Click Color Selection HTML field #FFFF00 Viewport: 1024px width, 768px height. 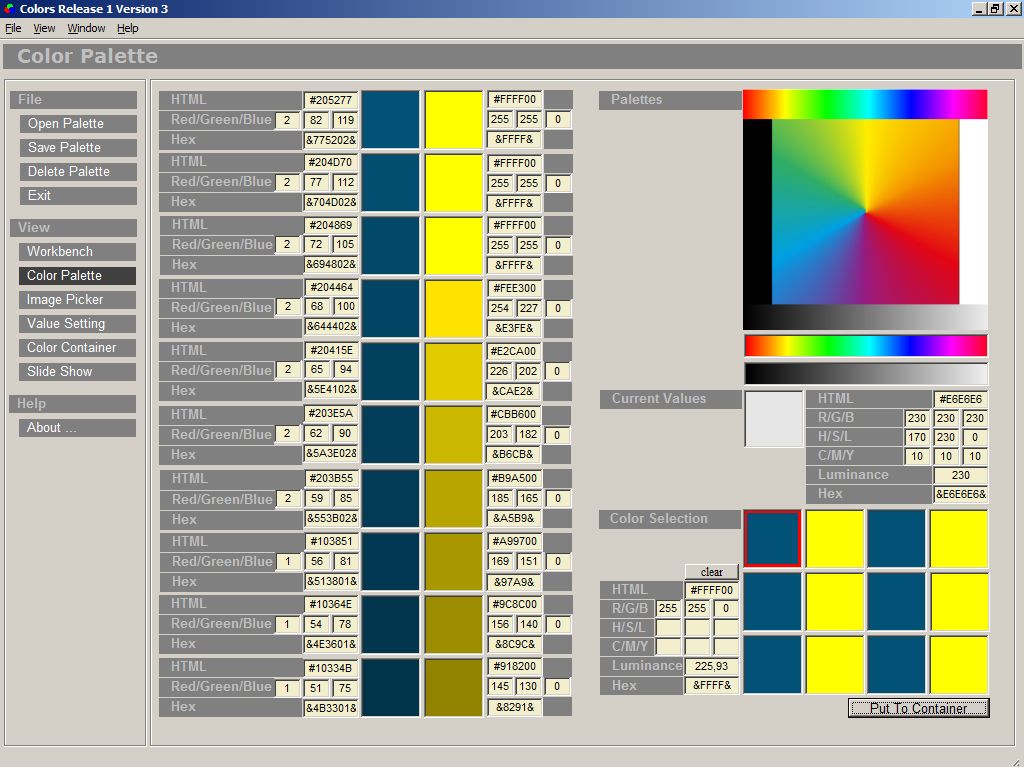tap(712, 590)
